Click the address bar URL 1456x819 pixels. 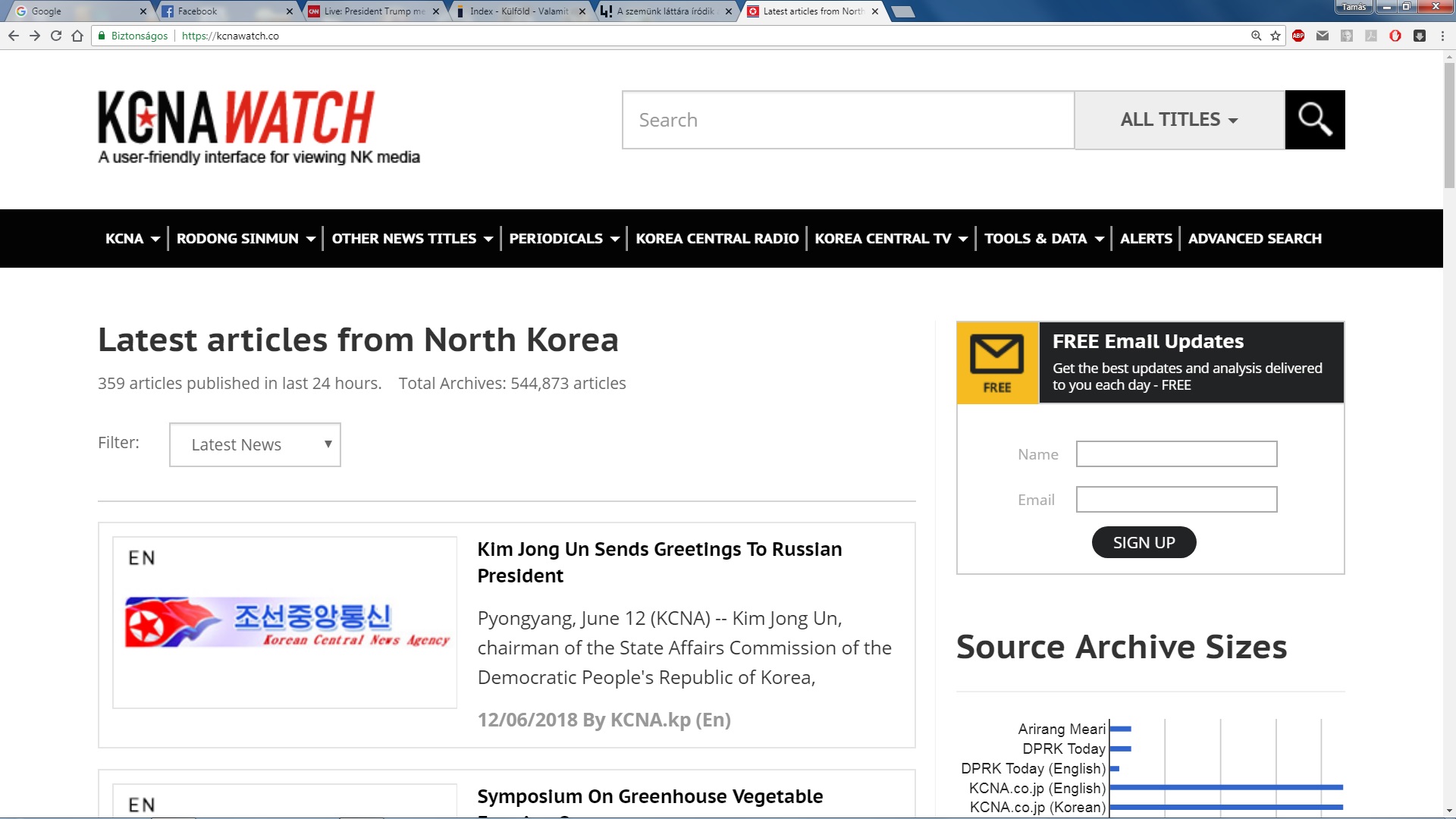pos(231,36)
